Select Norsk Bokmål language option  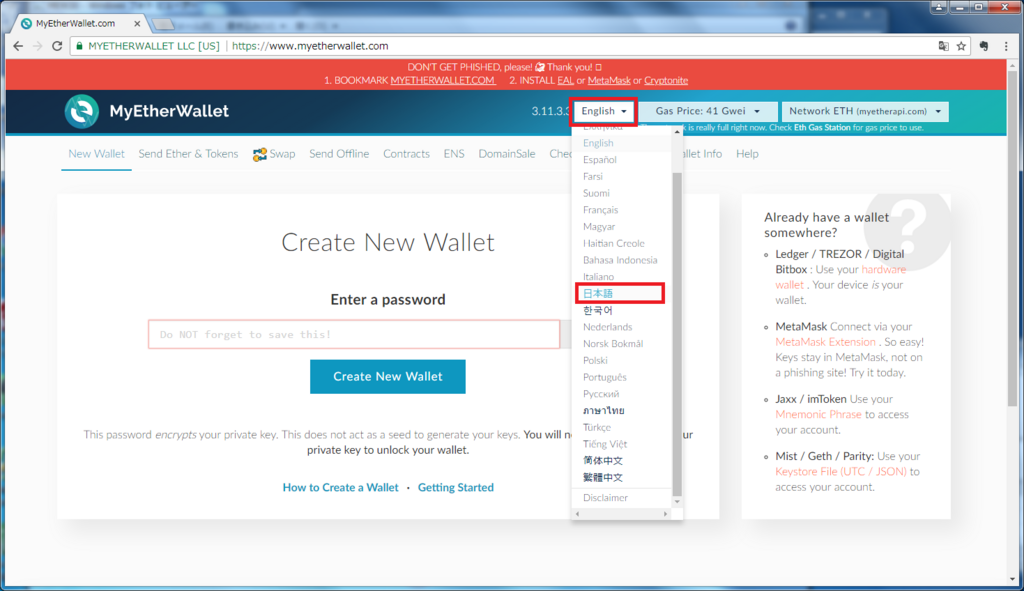coord(613,343)
